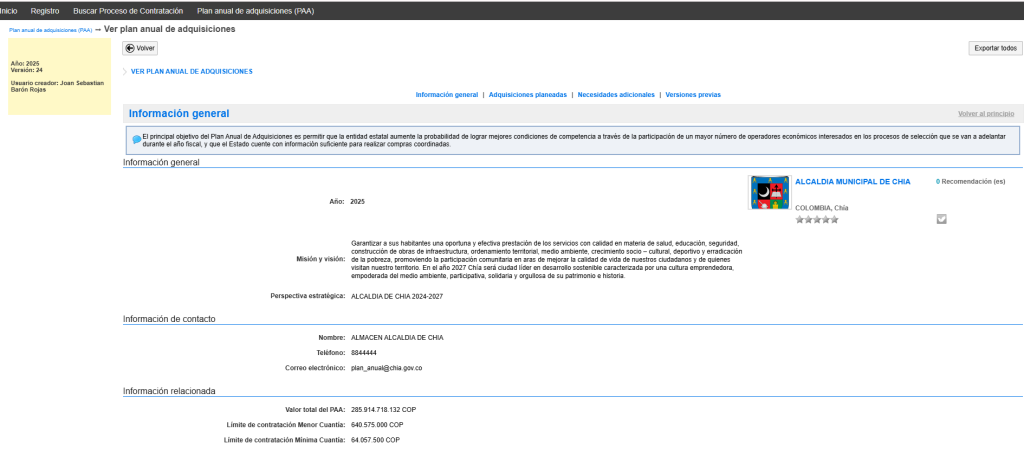Click the Volver back arrow button

point(140,48)
